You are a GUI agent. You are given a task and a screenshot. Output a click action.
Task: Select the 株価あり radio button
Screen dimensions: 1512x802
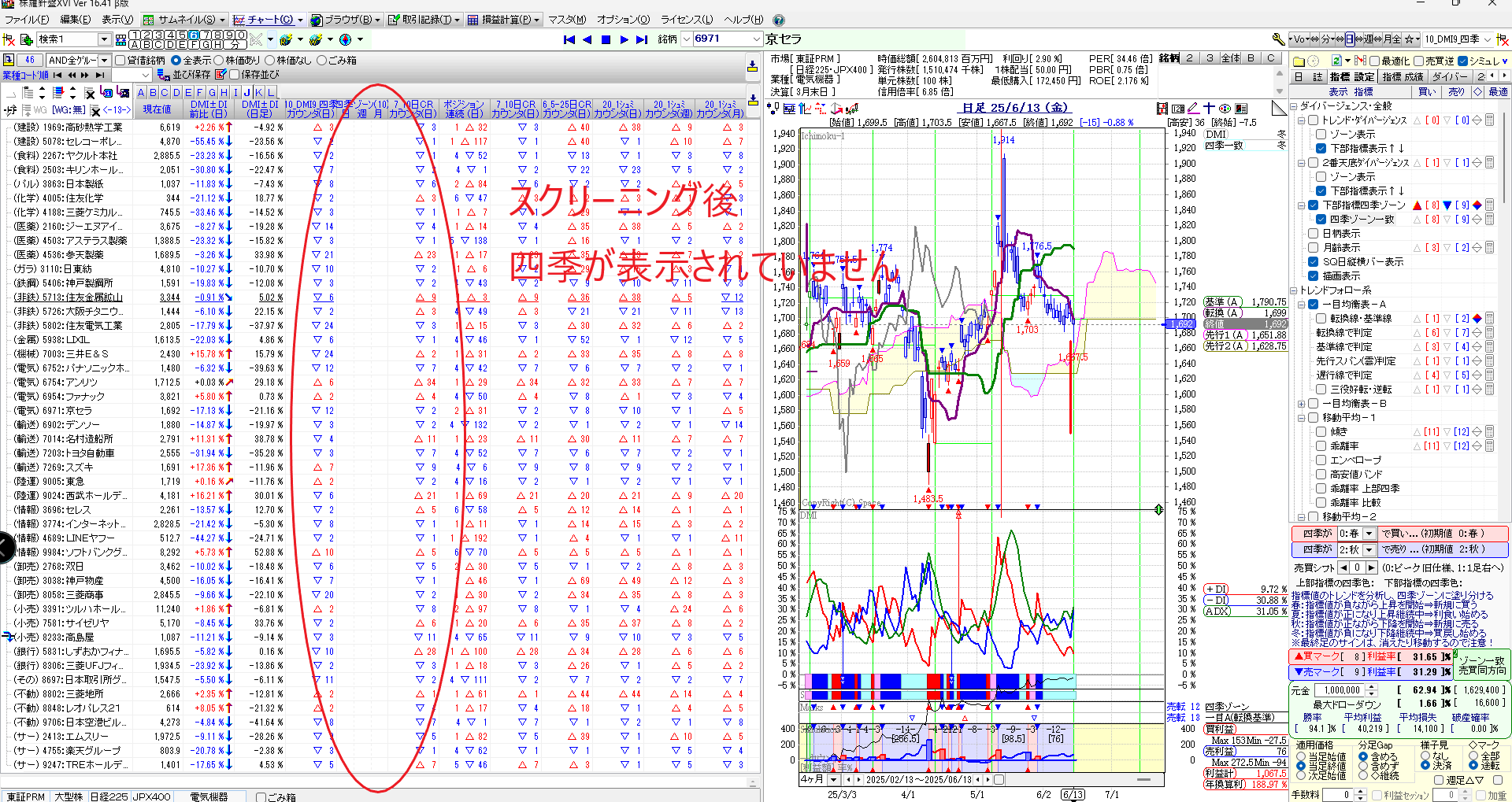220,61
